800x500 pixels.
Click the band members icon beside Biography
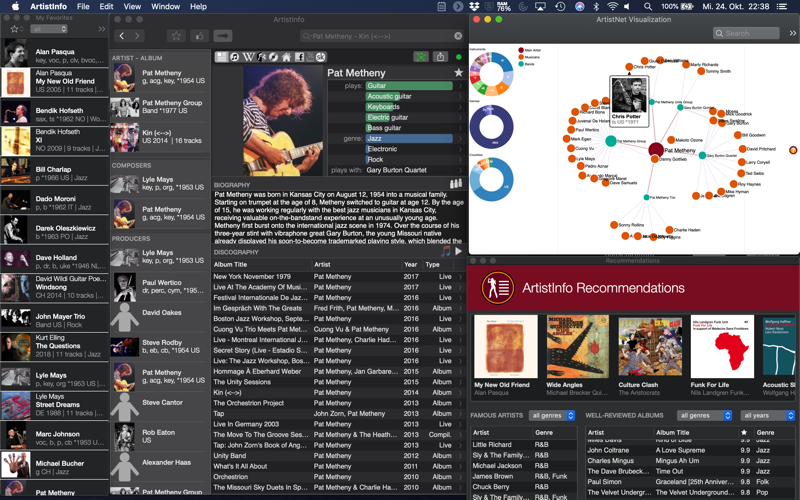coord(456,184)
